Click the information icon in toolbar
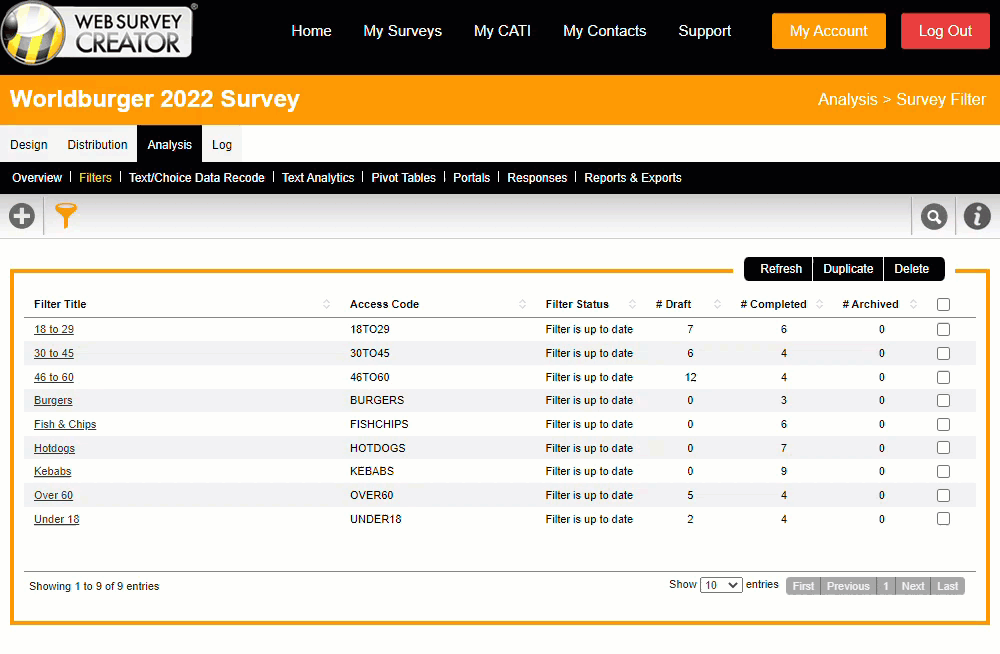 coord(977,216)
